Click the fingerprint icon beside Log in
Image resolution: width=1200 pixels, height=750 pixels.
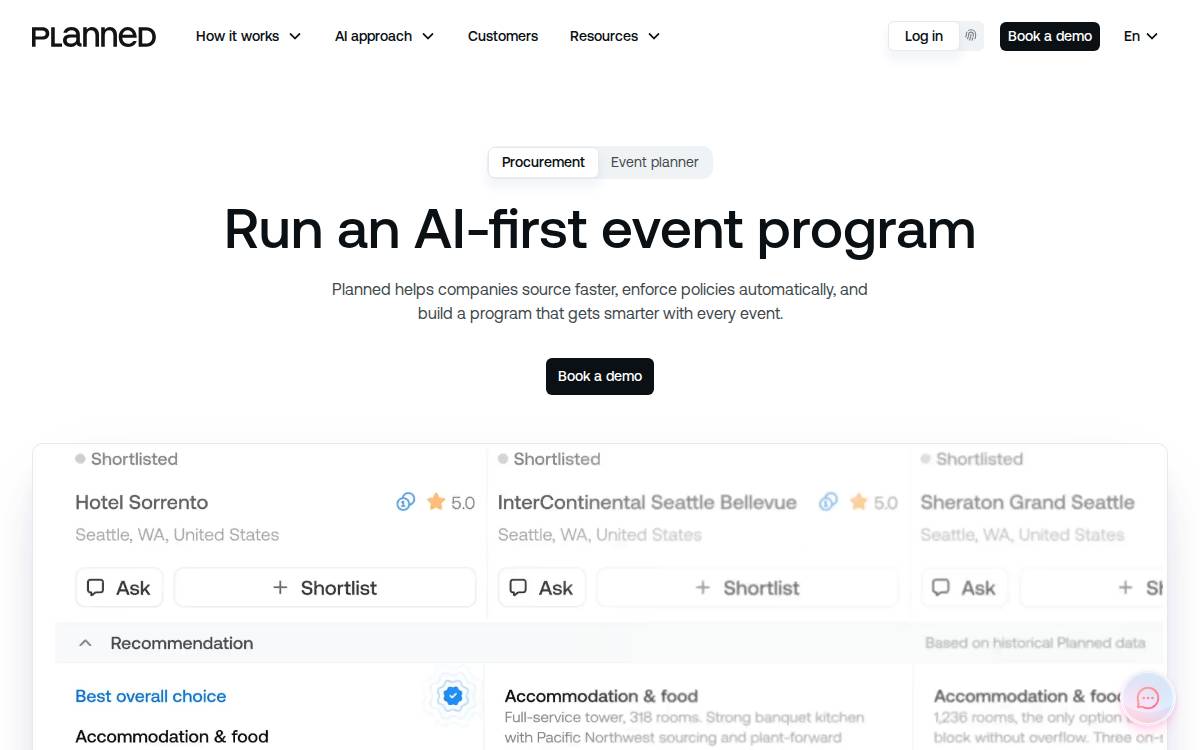[971, 36]
